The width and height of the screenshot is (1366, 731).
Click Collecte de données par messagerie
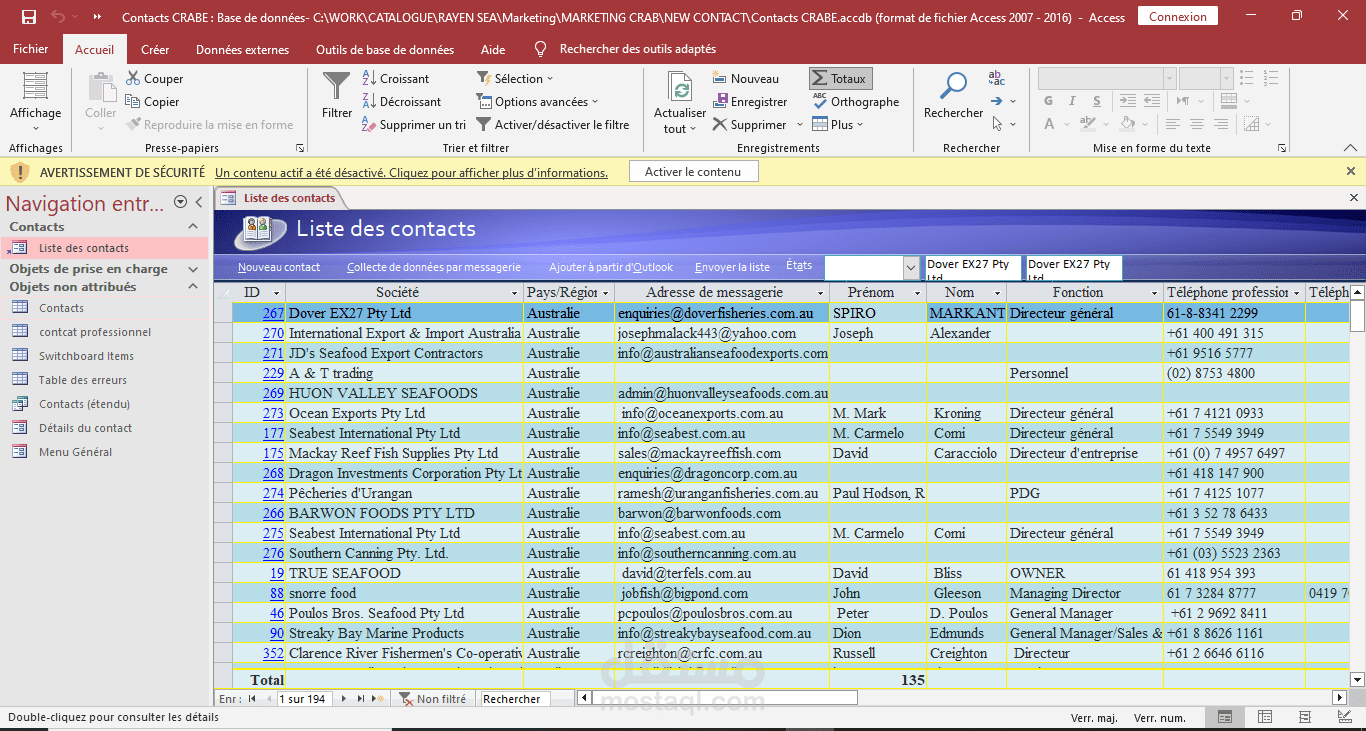point(434,267)
